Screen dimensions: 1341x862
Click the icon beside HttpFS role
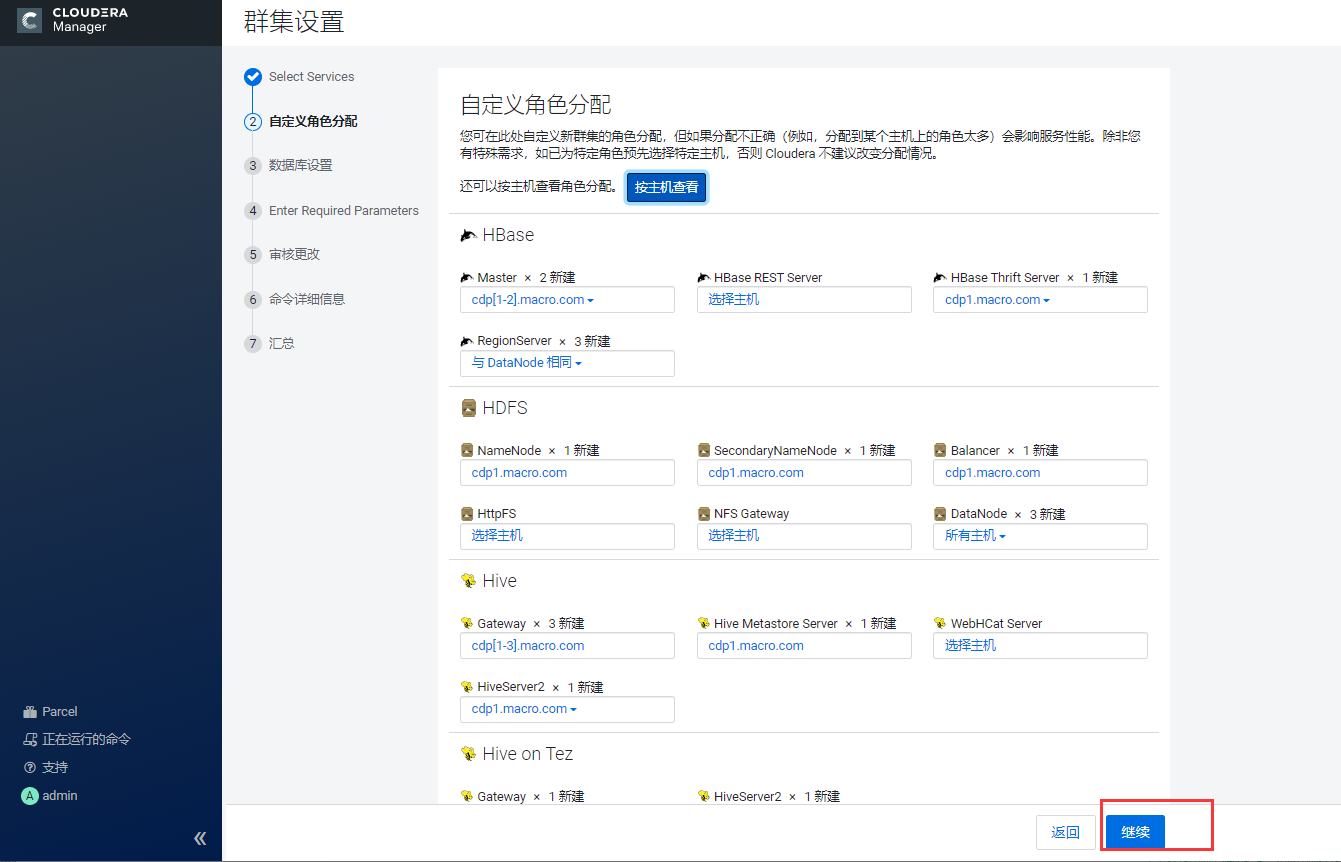coord(467,514)
